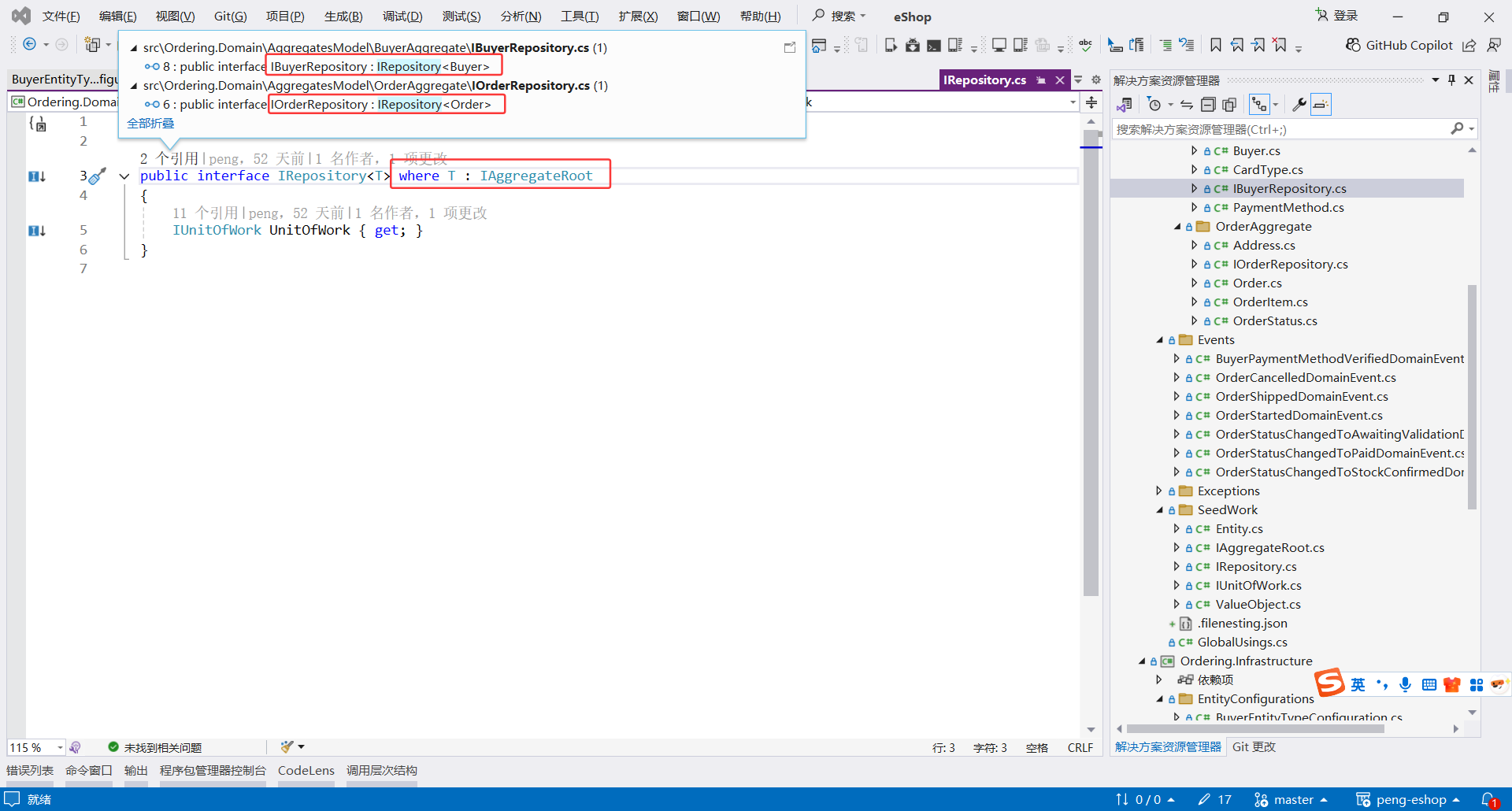Go to the next bookmark icon

tap(1258, 46)
